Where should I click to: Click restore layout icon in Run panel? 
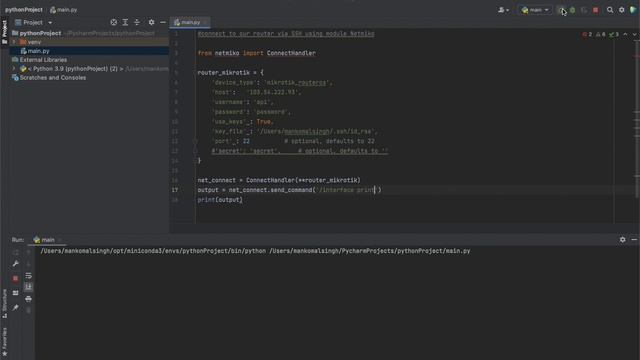click(x=16, y=293)
